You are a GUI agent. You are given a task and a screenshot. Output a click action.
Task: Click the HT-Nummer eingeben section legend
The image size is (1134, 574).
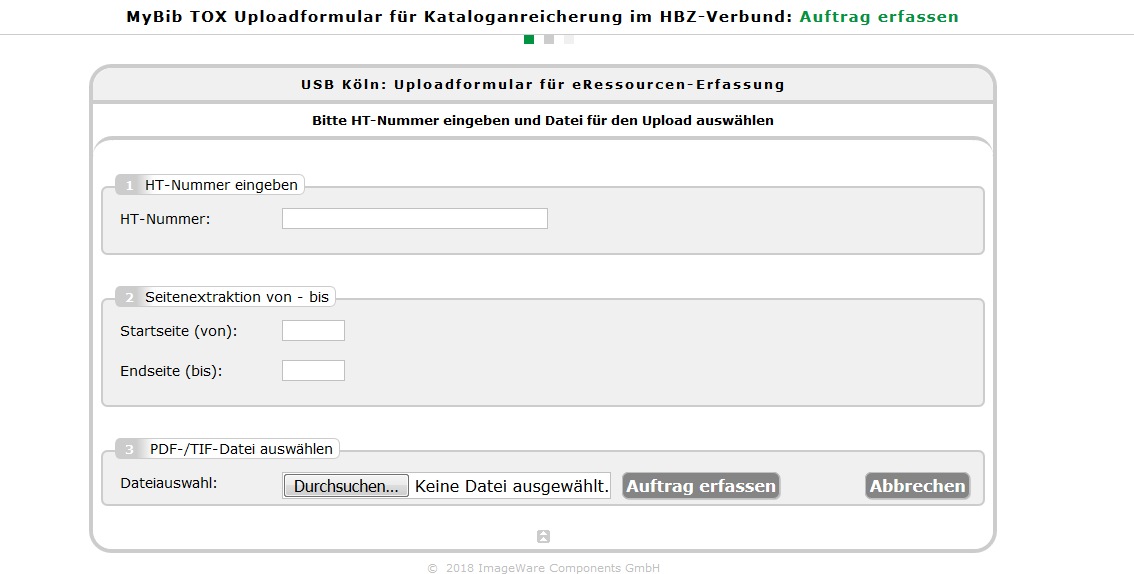pos(221,185)
